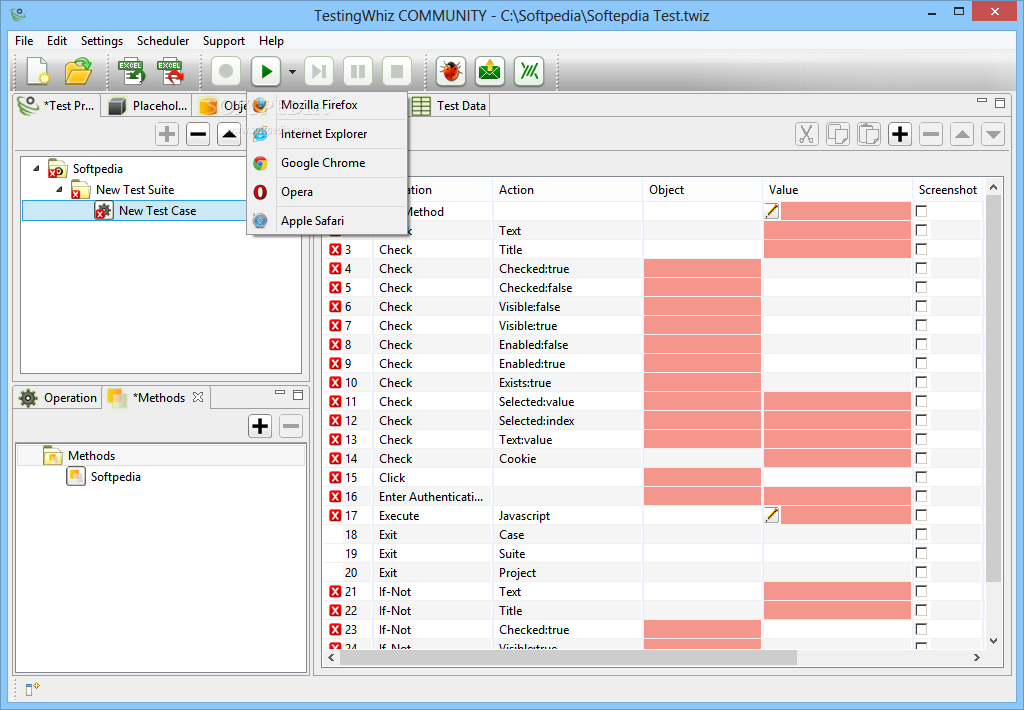Open the bug tracker ladybug icon
This screenshot has width=1024, height=710.
coord(451,71)
